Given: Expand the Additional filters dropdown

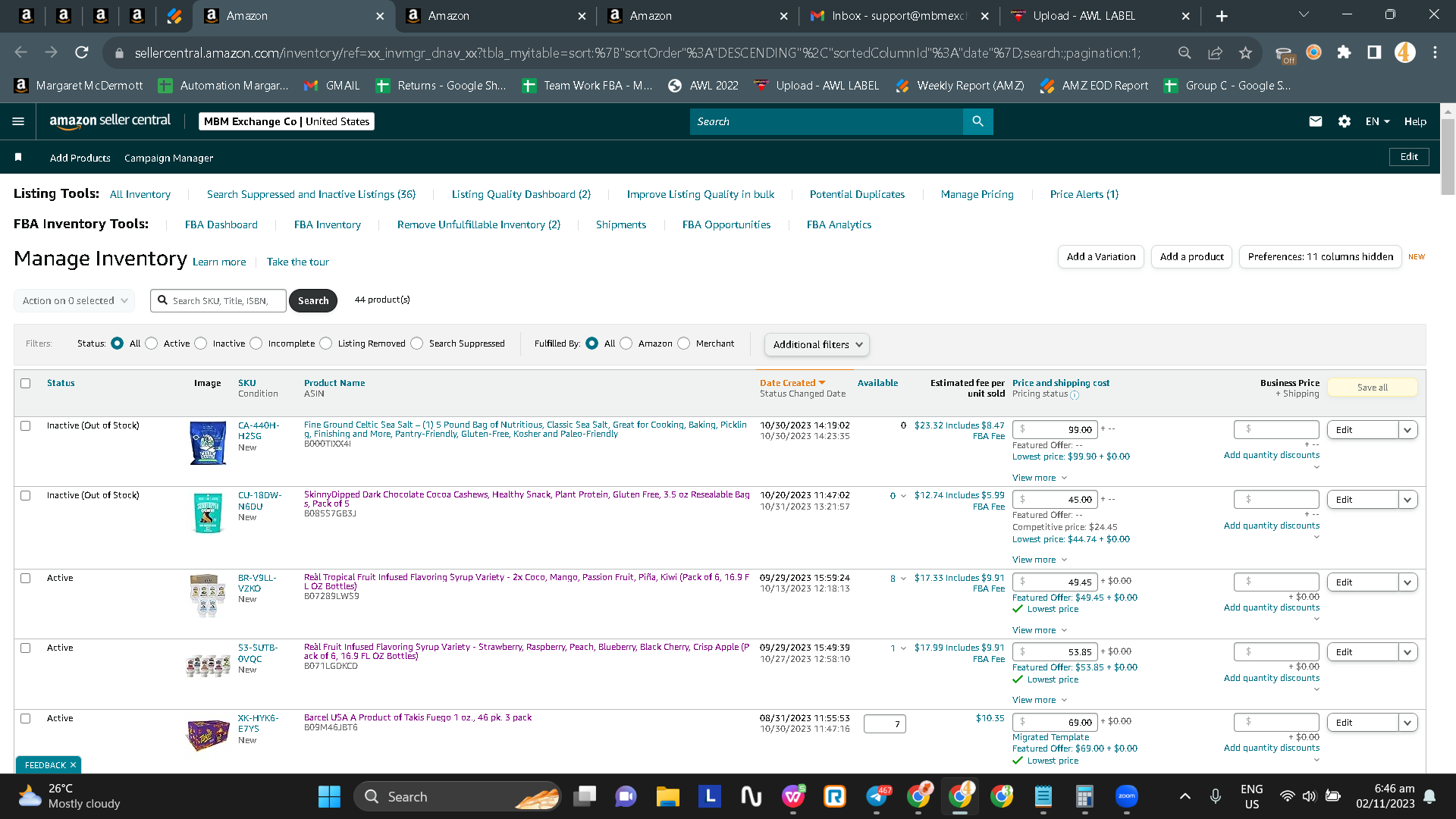Looking at the screenshot, I should coord(817,344).
